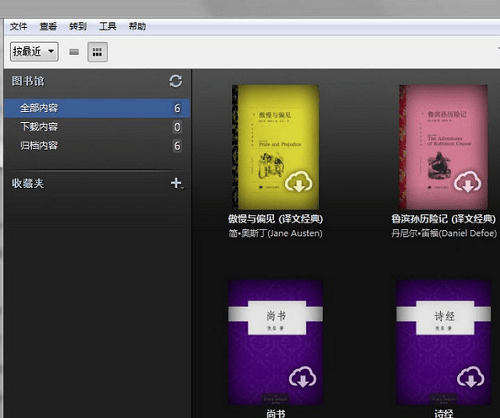This screenshot has width=500, height=418.
Task: Click the 归档内容 count 6
Action: 177,146
